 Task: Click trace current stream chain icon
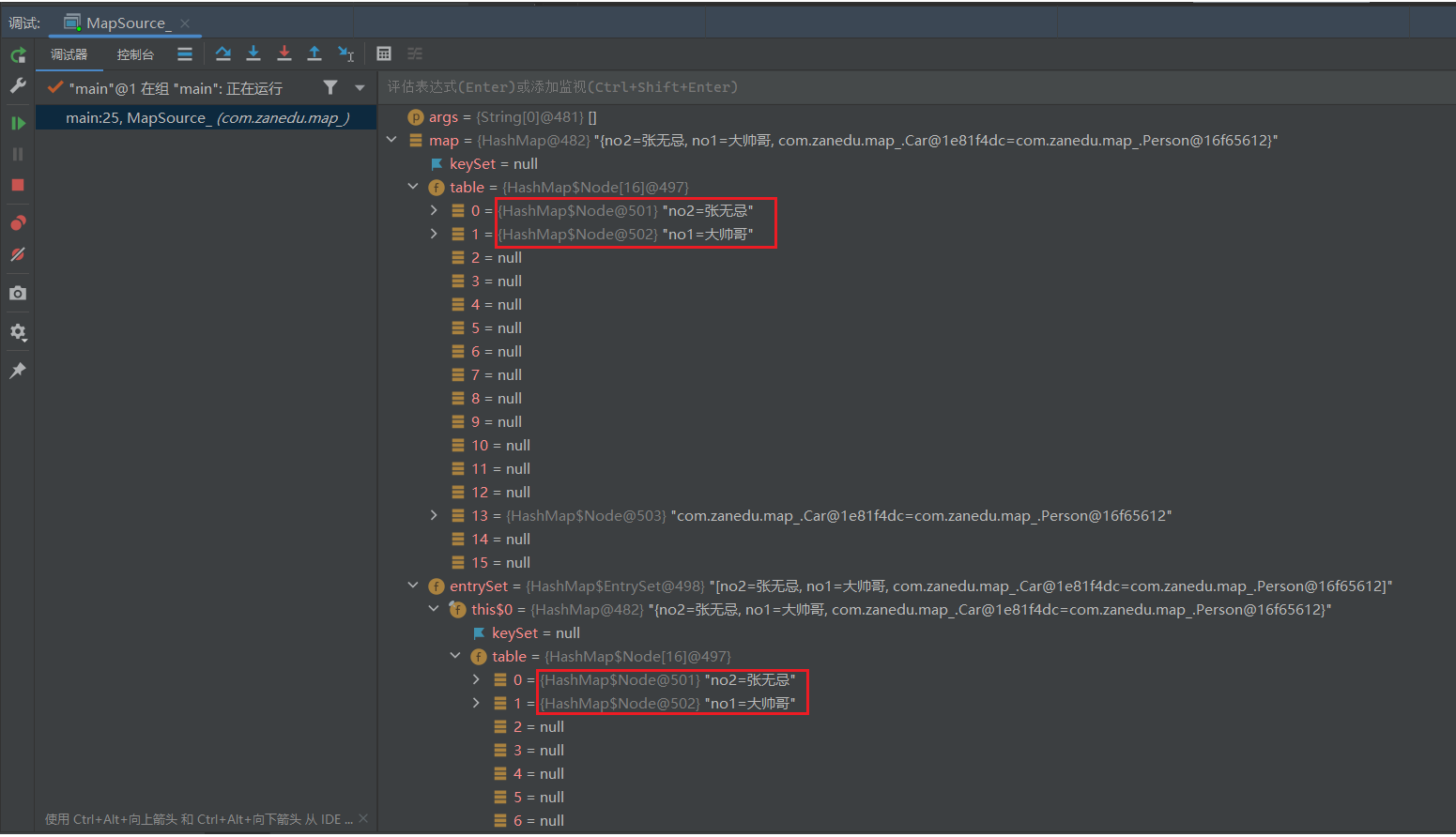click(415, 53)
